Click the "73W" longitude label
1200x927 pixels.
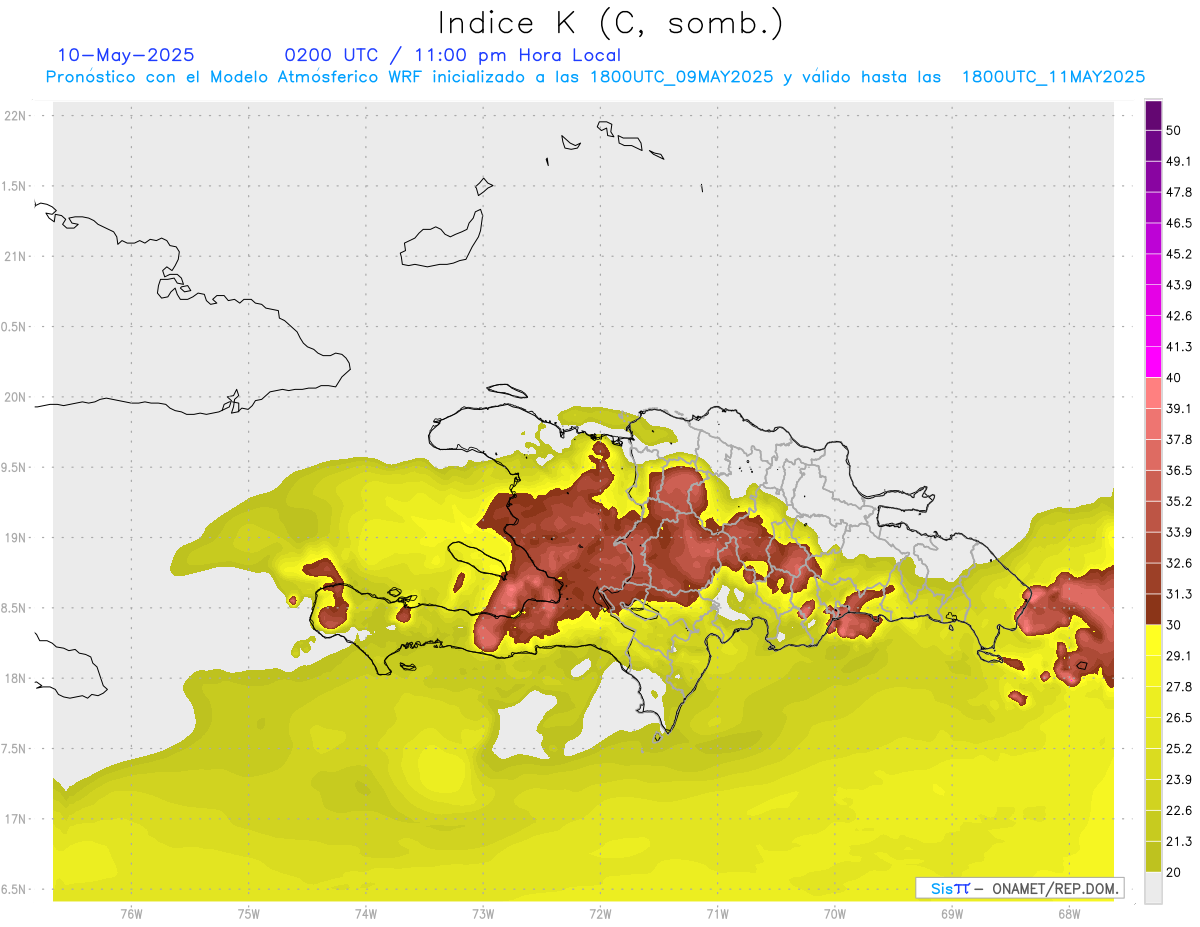pyautogui.click(x=483, y=913)
